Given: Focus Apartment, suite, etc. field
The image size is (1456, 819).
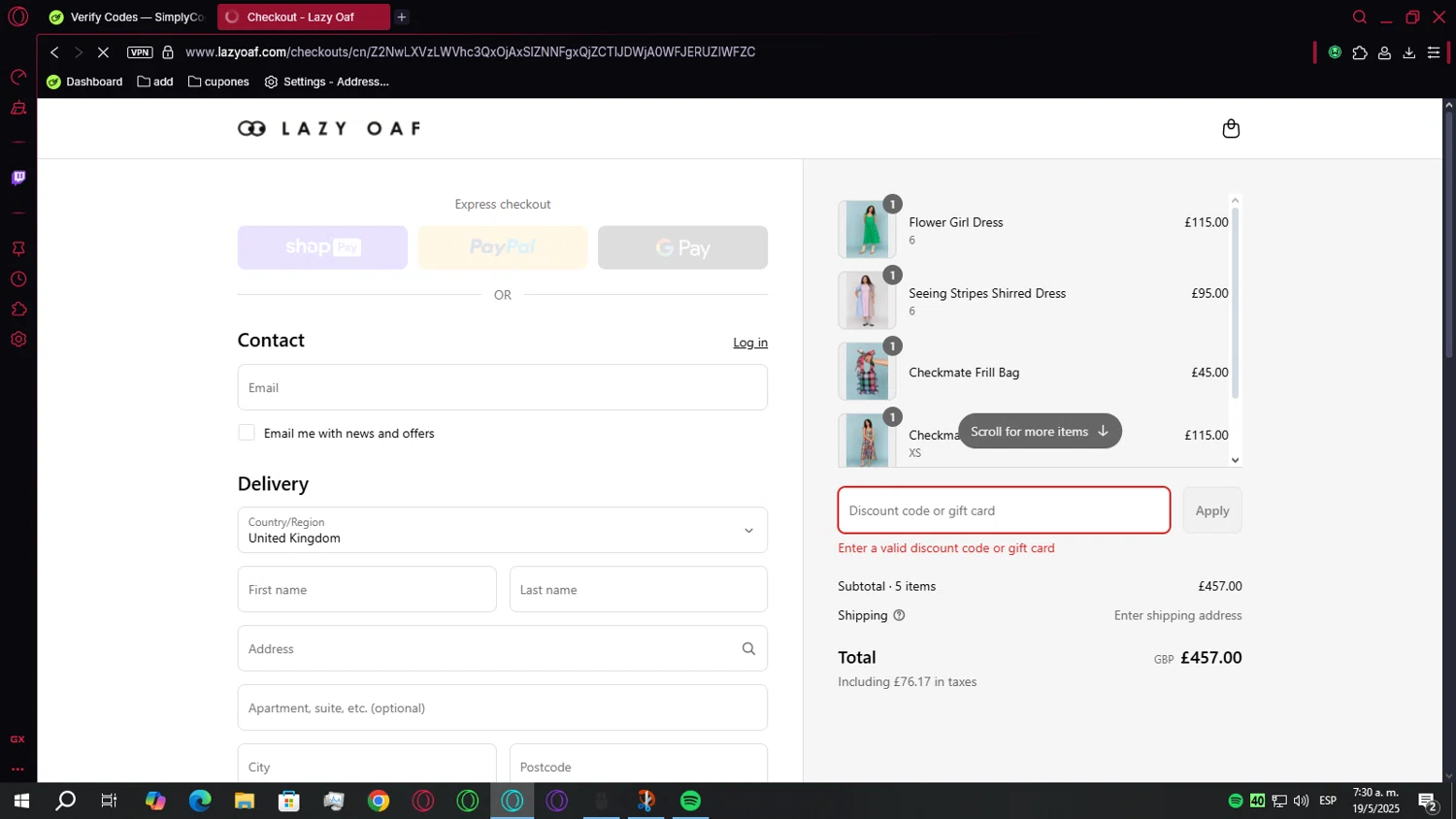Looking at the screenshot, I should pos(503,707).
